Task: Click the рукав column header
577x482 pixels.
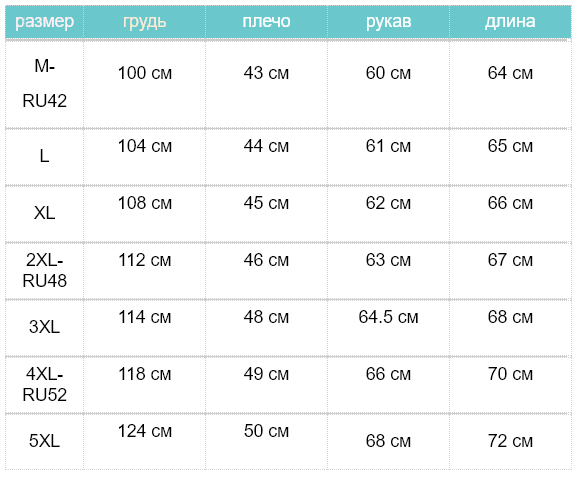Action: [x=388, y=22]
